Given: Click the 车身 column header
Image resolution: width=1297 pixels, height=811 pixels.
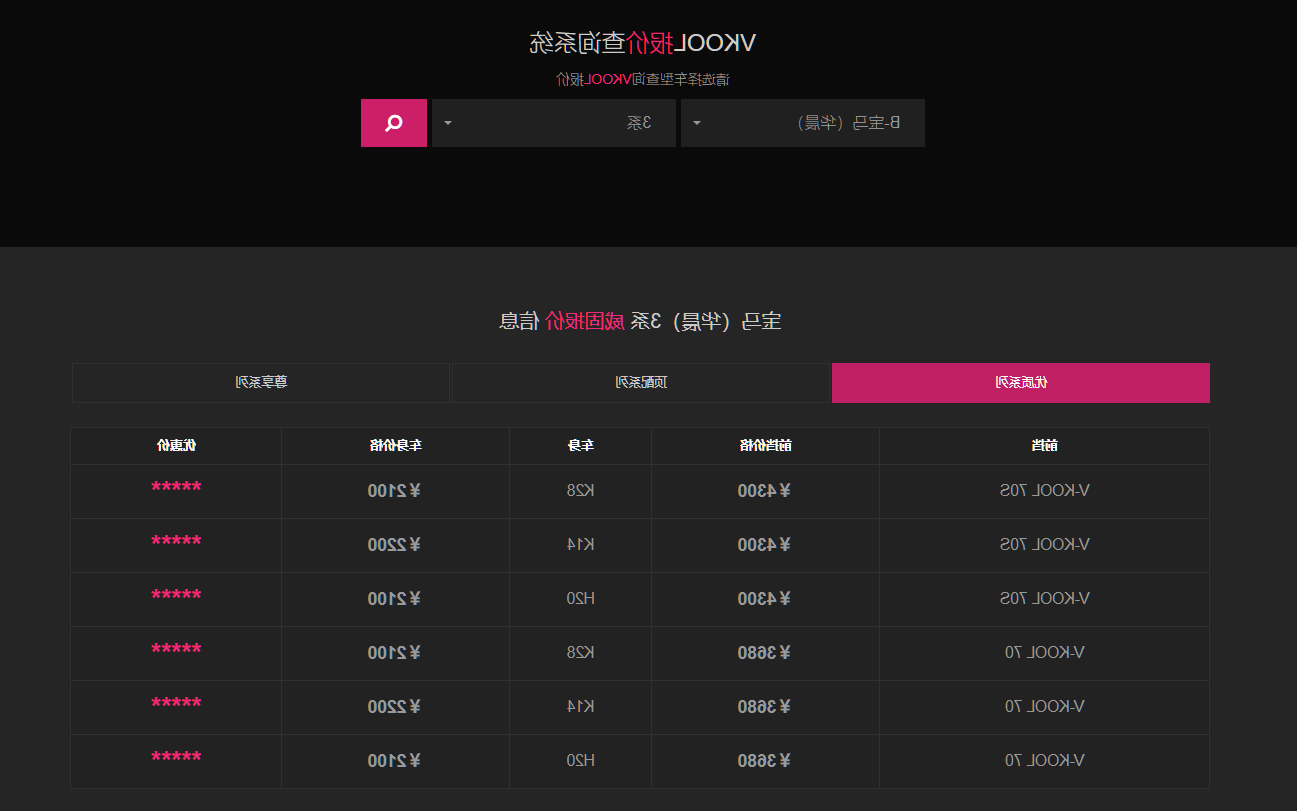Looking at the screenshot, I should click(x=581, y=446).
